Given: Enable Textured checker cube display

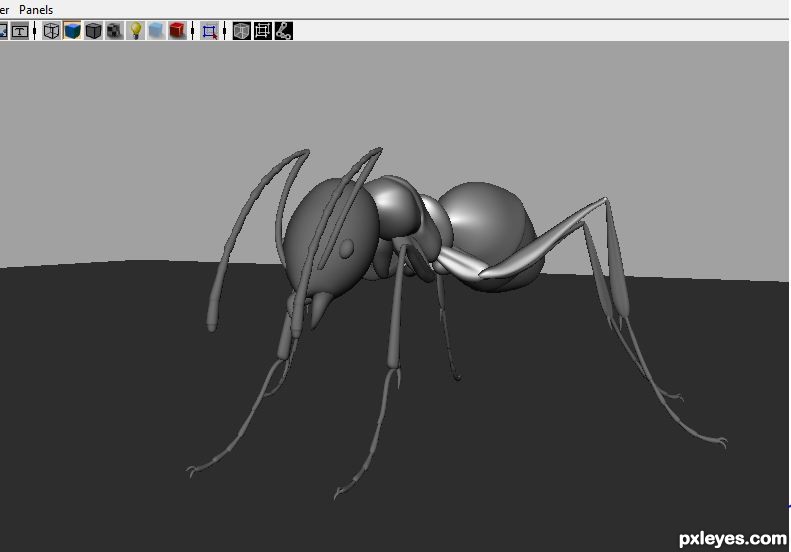Looking at the screenshot, I should coord(115,31).
